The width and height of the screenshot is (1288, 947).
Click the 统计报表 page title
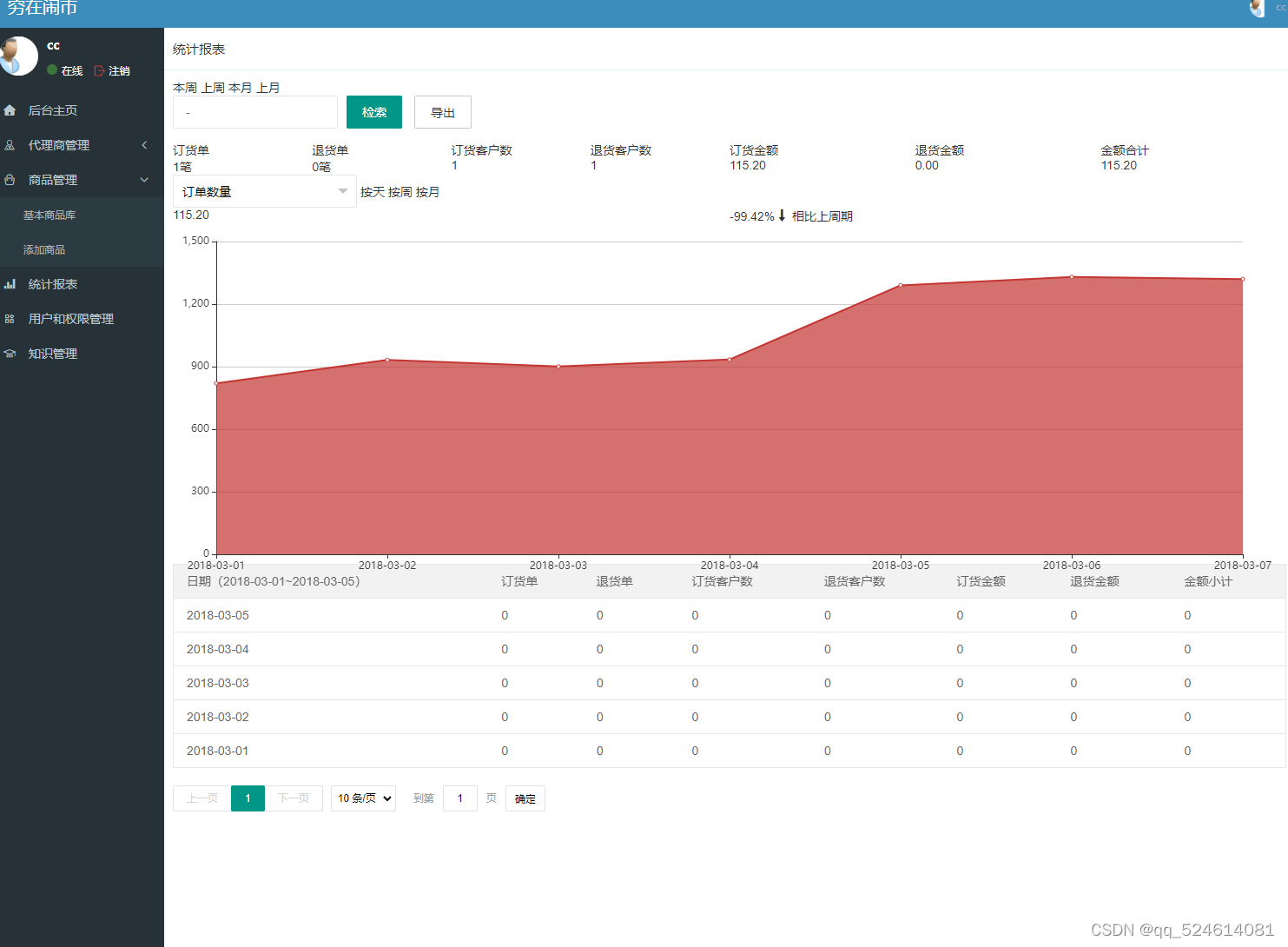coord(199,50)
